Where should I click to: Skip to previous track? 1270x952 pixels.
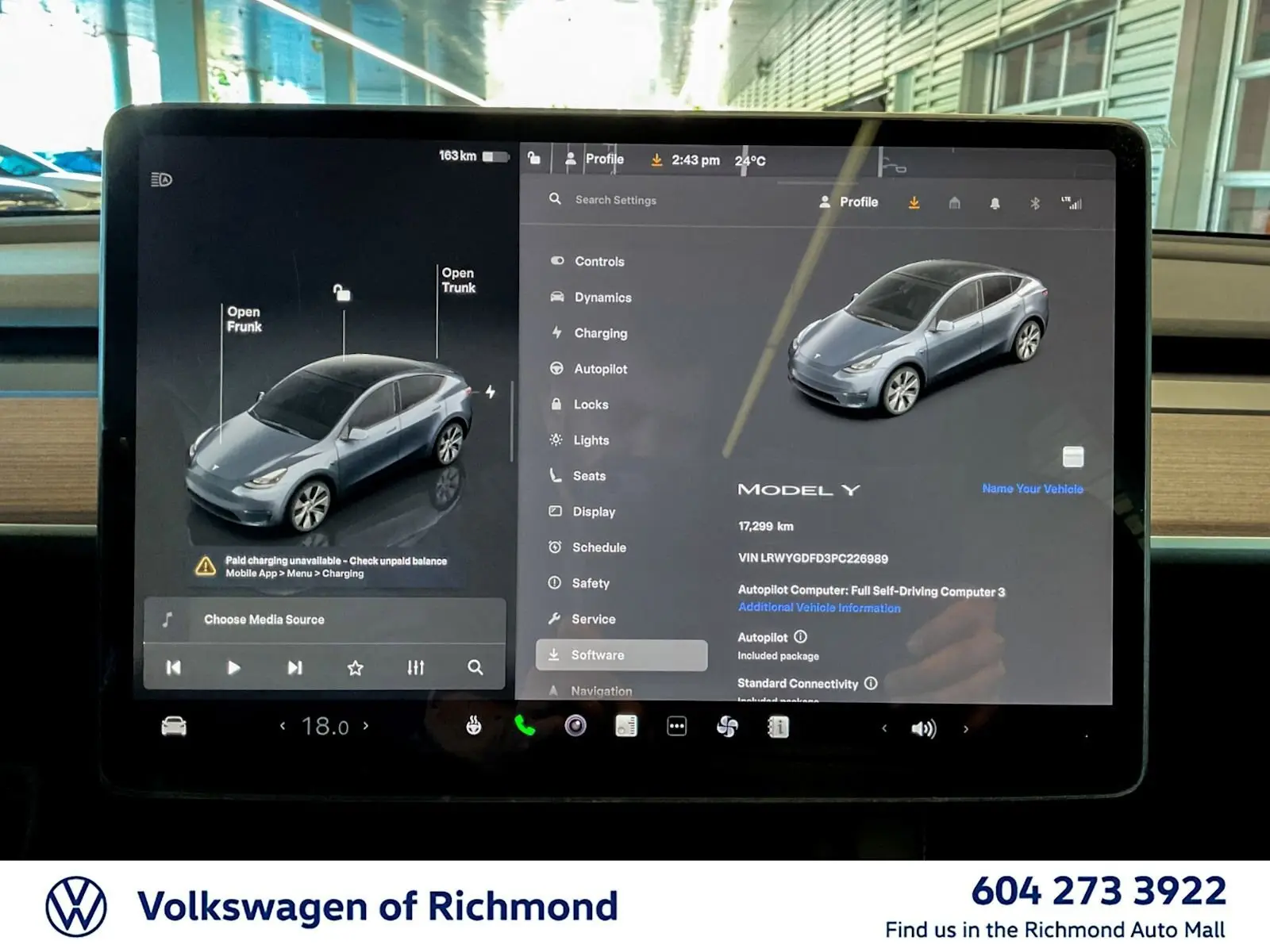pos(173,667)
